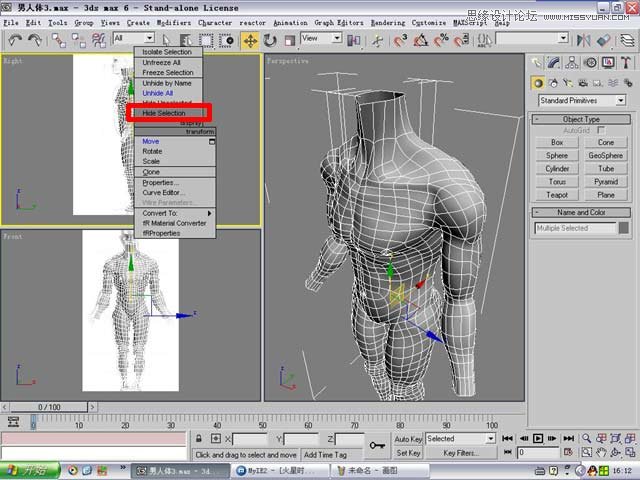Activate the Select and Move tool

click(250, 40)
